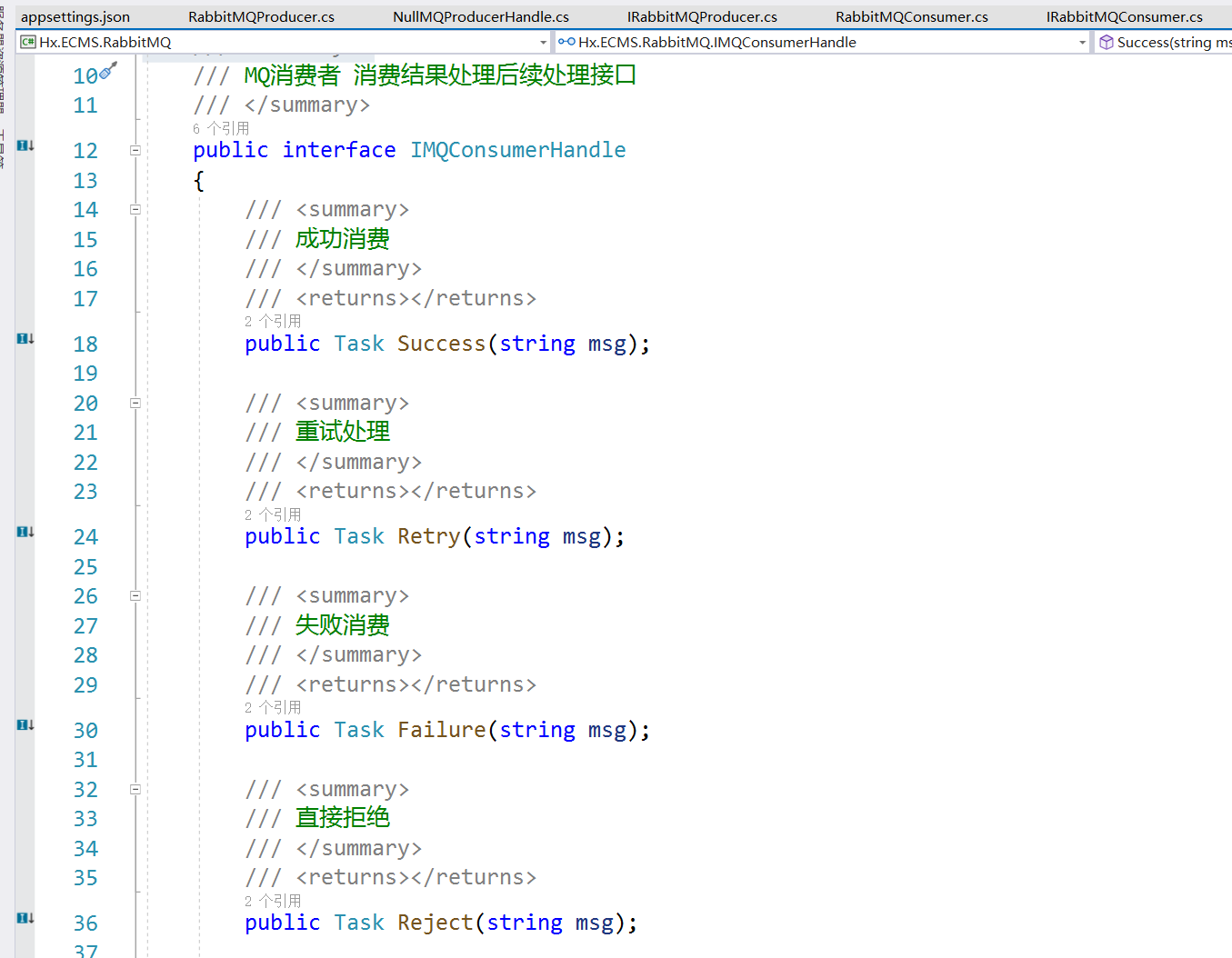Click the Reject method name
The height and width of the screenshot is (958, 1232).
(436, 923)
